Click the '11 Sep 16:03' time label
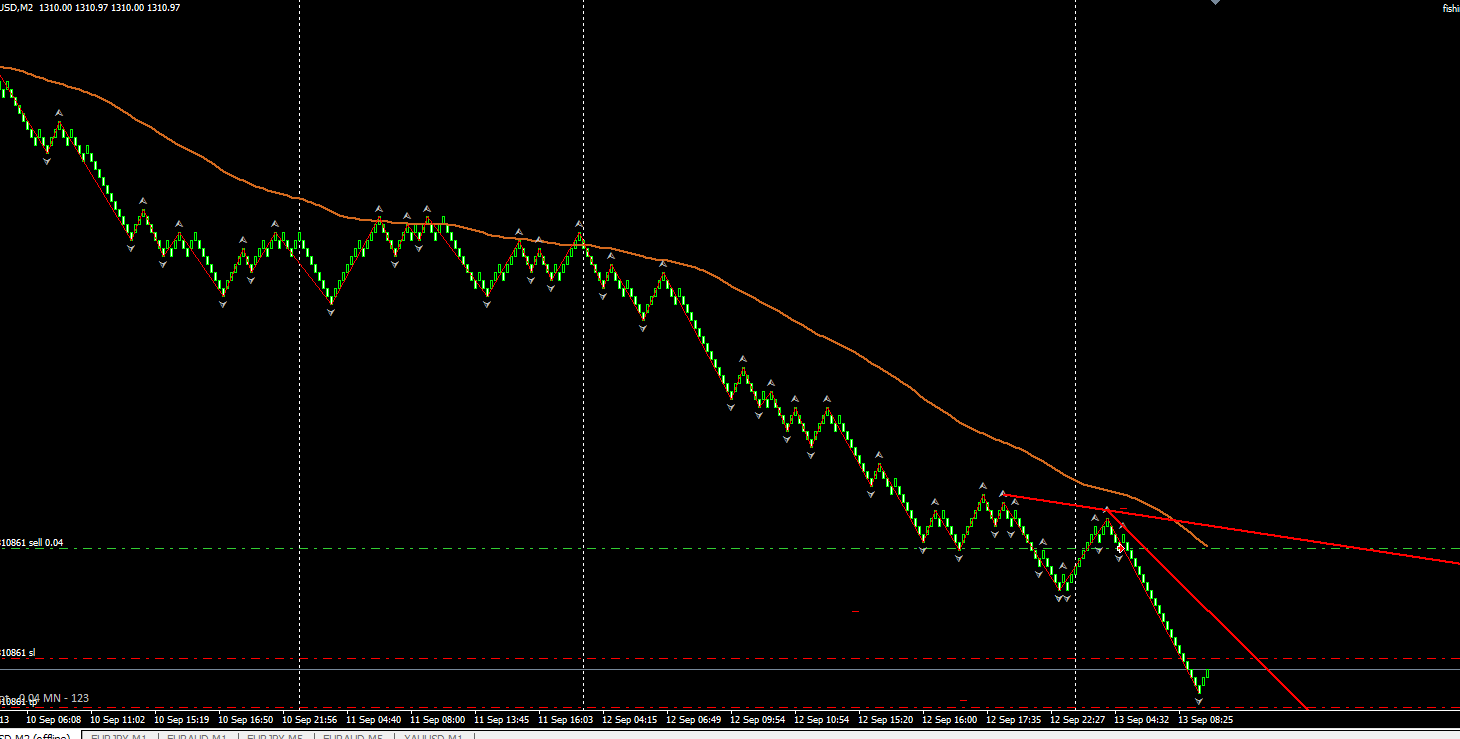Screen dimensions: 1460x739 [566, 719]
